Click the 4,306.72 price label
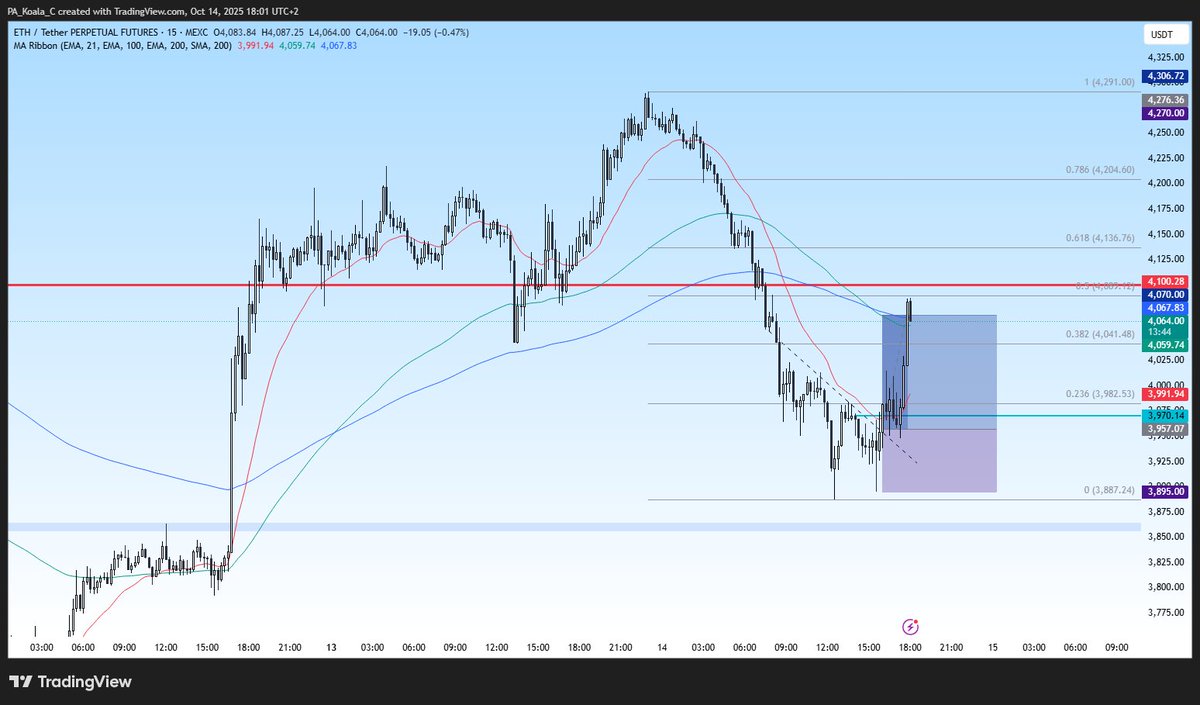1200x705 pixels. tap(1166, 76)
